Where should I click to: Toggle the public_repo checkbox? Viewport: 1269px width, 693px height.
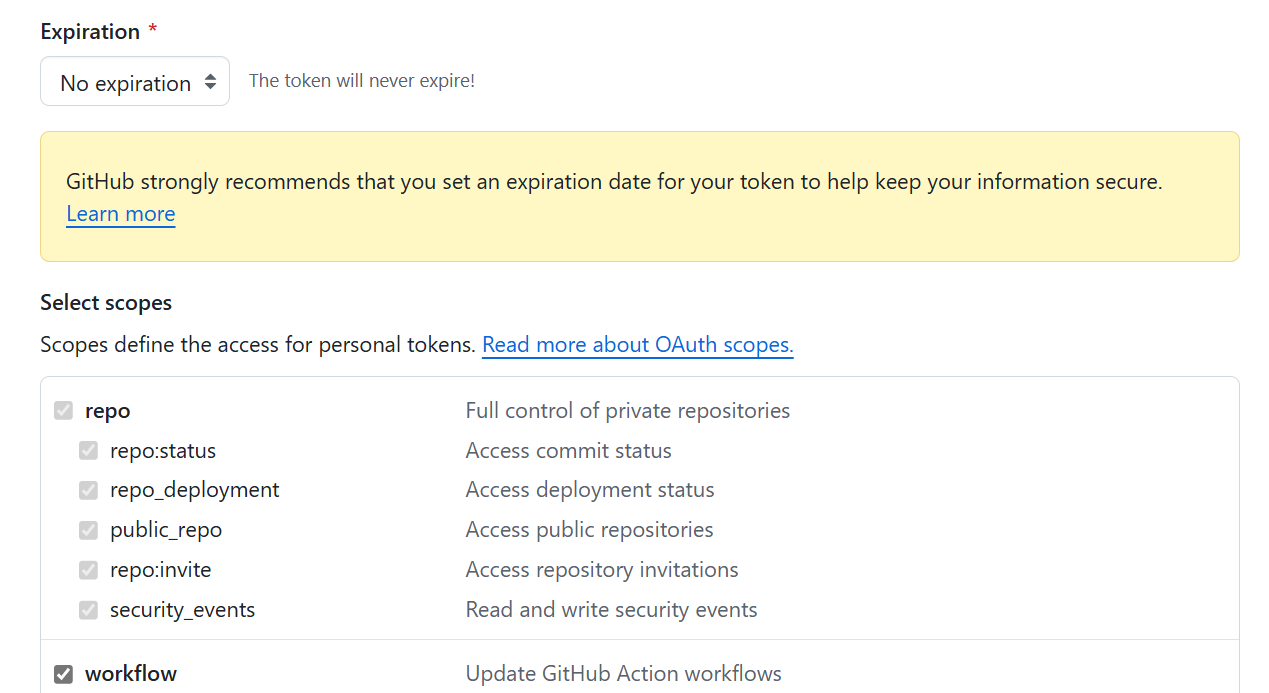click(89, 530)
